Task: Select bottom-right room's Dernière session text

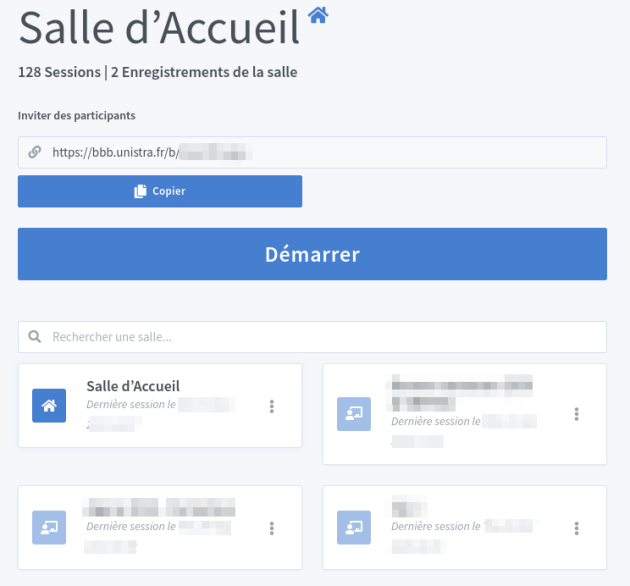Action: [x=436, y=526]
